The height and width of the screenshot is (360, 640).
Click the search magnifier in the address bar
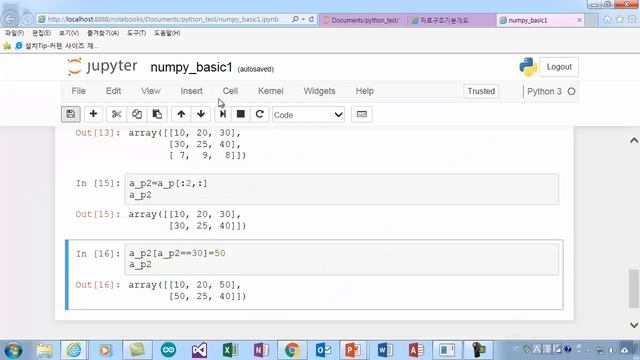click(x=295, y=19)
